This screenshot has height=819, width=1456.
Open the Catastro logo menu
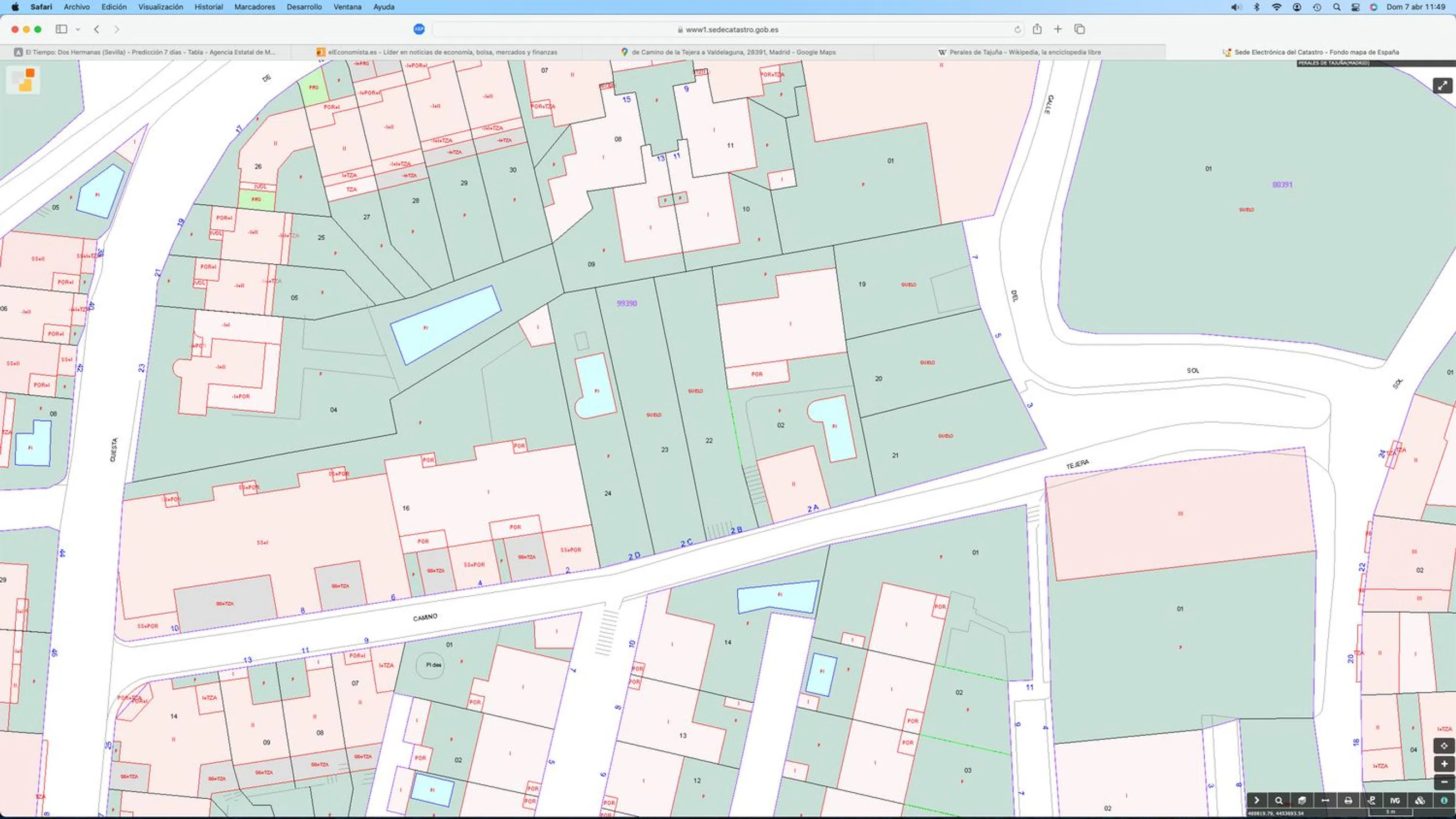[x=23, y=80]
